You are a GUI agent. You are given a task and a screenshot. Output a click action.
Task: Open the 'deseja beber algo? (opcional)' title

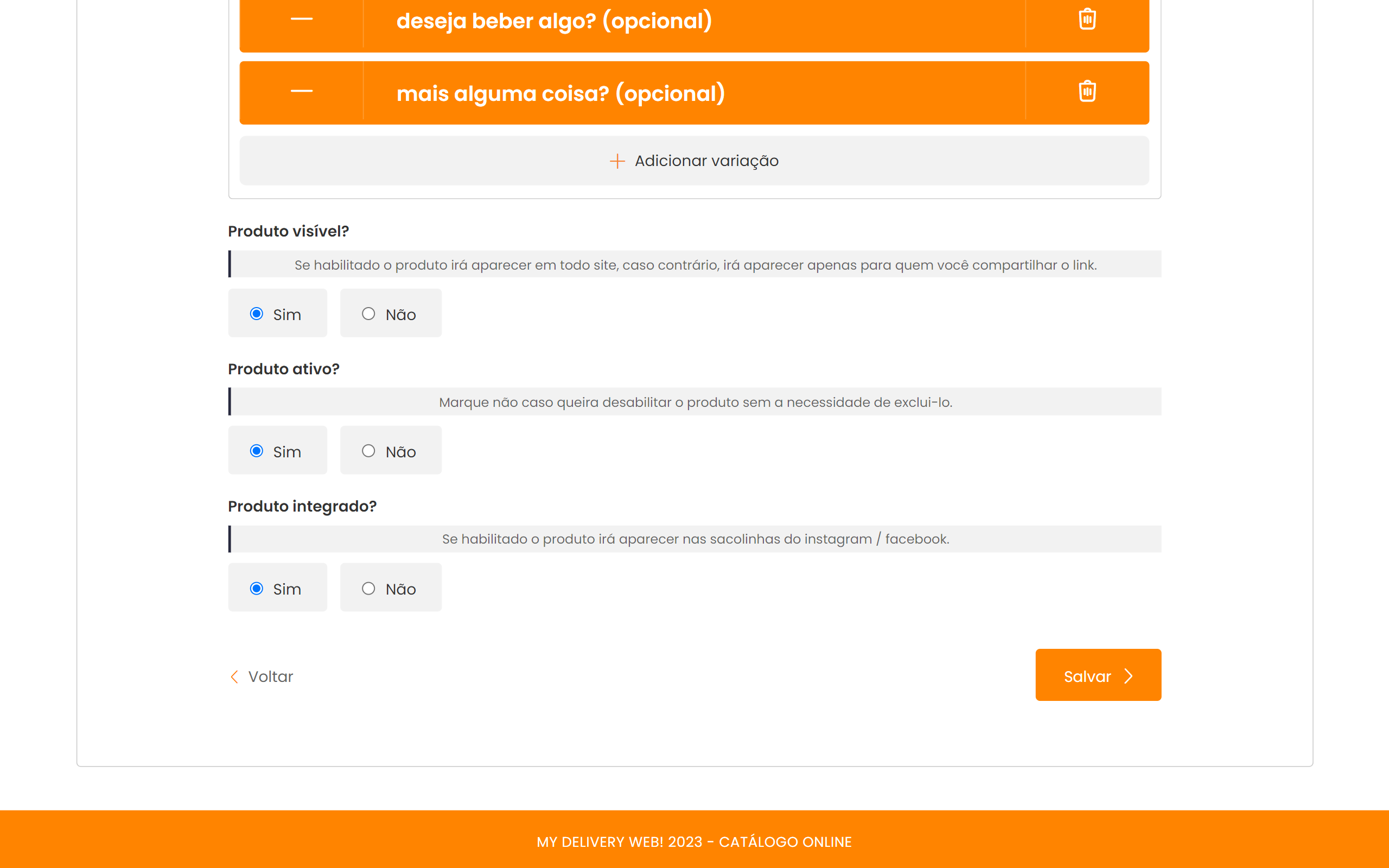[554, 21]
